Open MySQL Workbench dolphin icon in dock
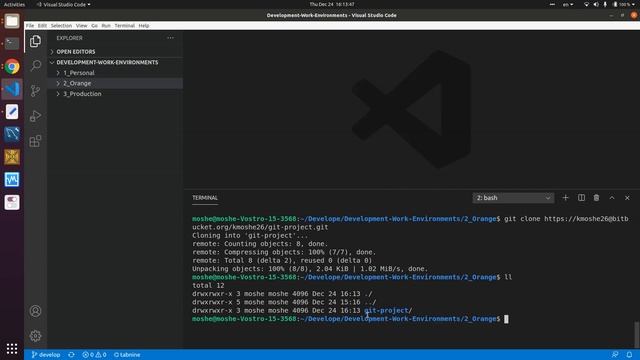Viewport: 640px width, 360px height. pyautogui.click(x=12, y=134)
